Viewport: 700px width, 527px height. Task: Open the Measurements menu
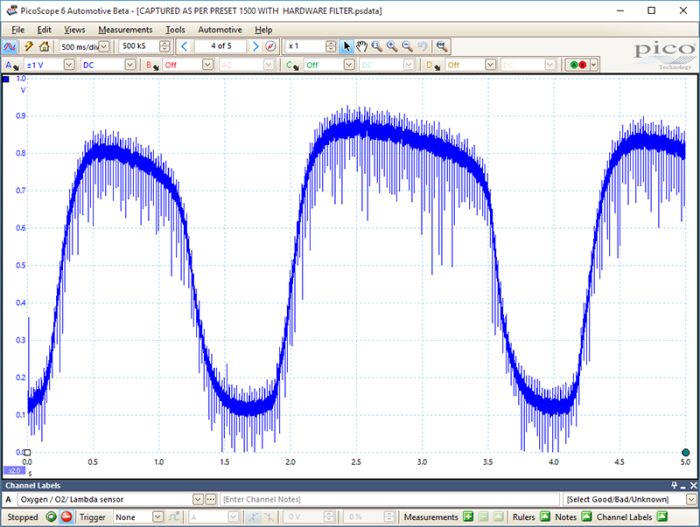click(x=125, y=29)
